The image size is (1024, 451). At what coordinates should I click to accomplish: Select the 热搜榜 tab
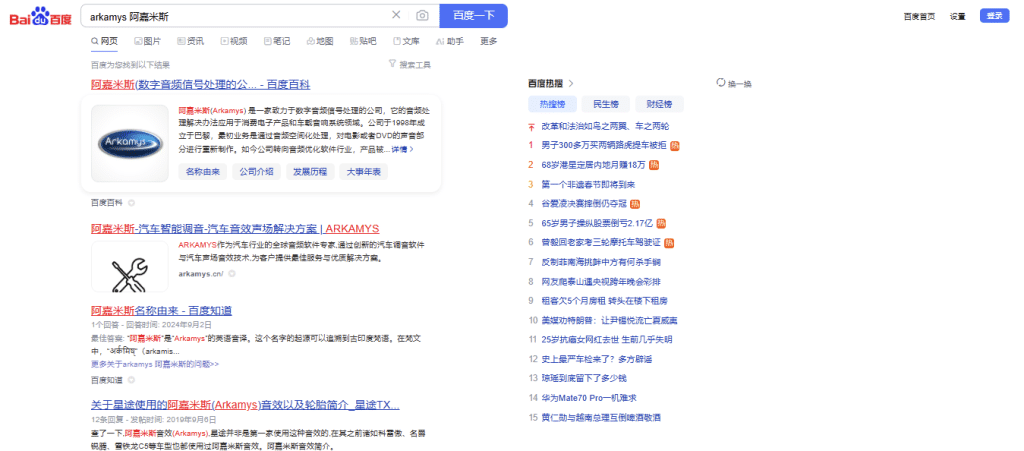[x=552, y=104]
